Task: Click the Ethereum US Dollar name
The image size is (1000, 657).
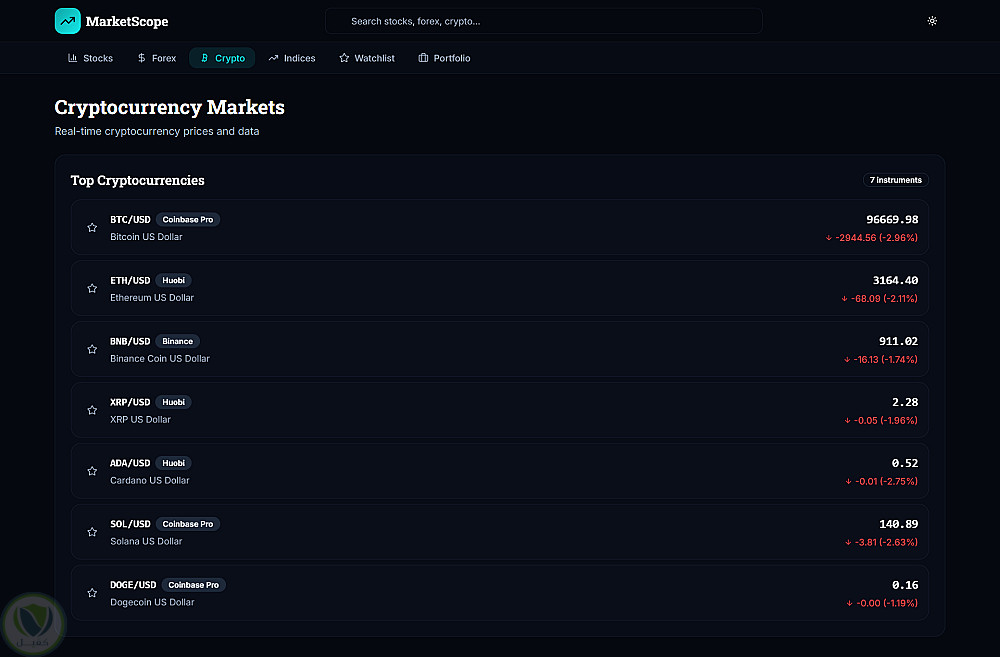Action: (x=152, y=298)
